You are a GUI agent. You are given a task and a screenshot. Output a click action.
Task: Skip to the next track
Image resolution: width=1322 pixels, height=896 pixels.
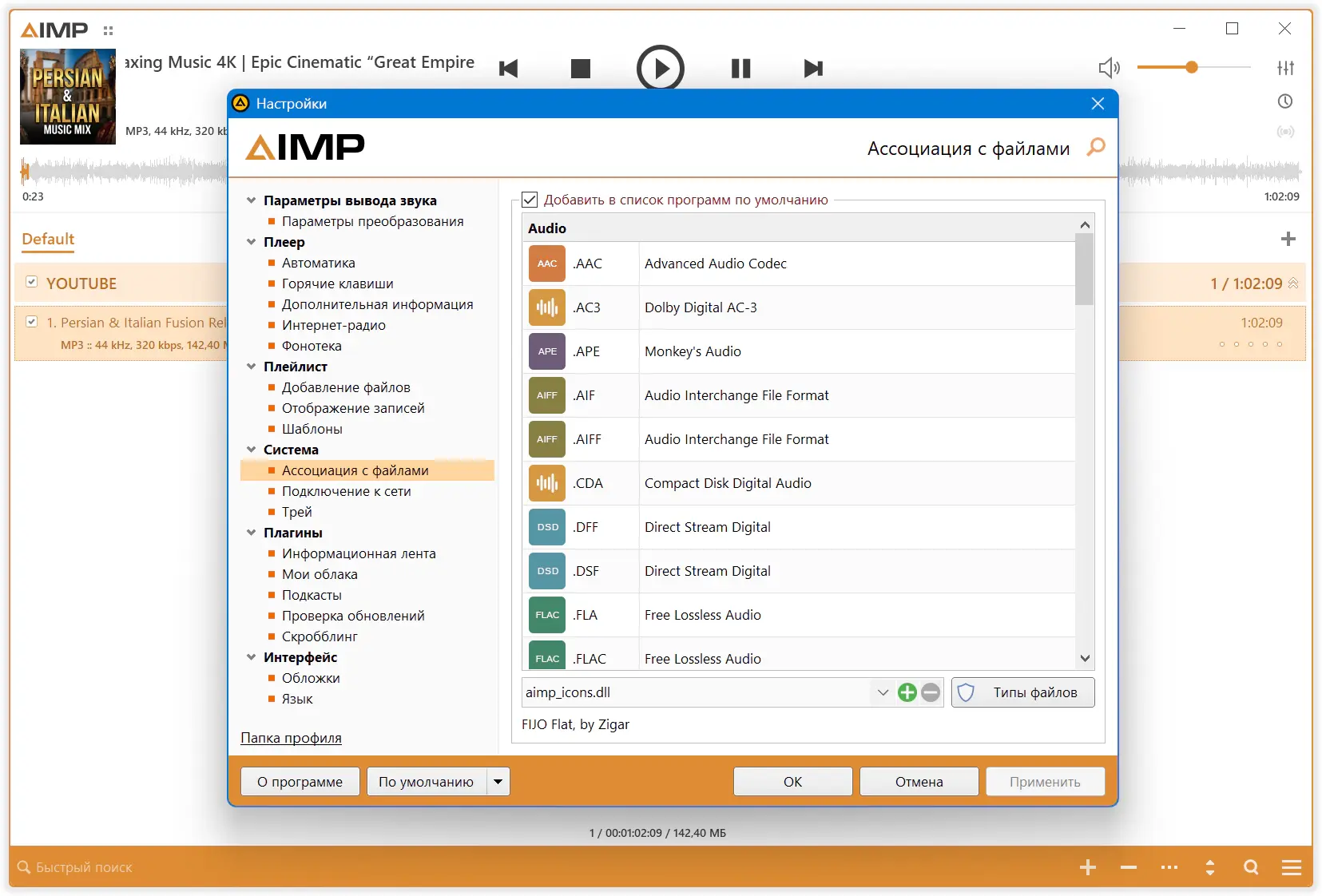pyautogui.click(x=813, y=69)
